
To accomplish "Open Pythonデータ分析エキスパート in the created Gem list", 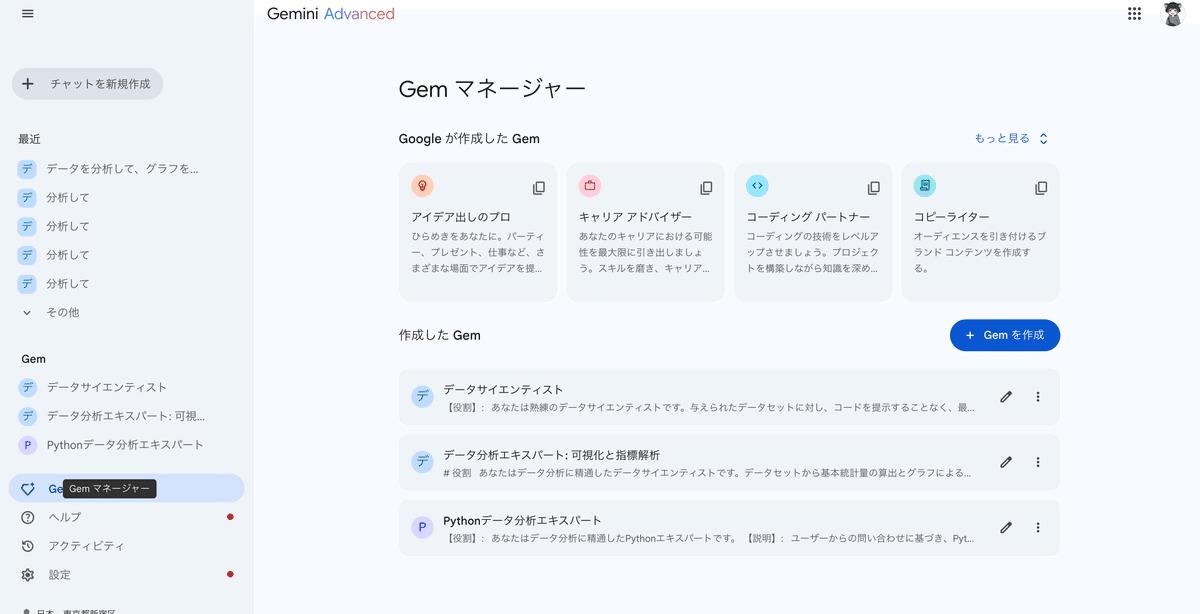I will point(729,527).
